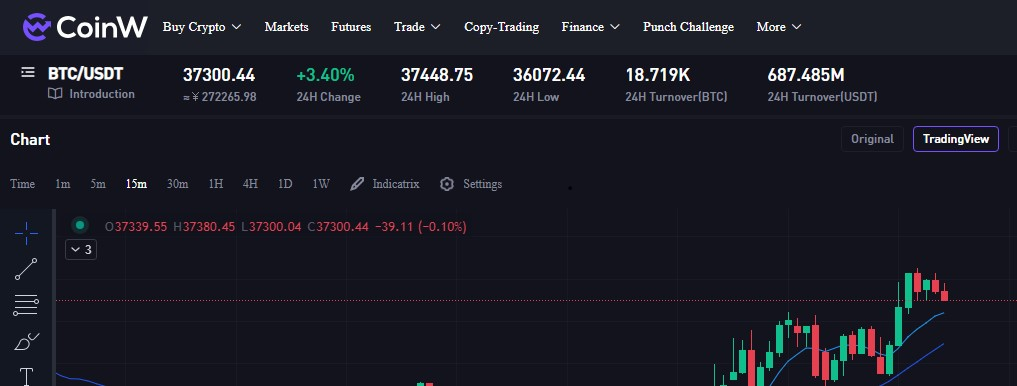Open the Copy-Trading menu item
Image resolution: width=1017 pixels, height=386 pixels.
pos(501,27)
